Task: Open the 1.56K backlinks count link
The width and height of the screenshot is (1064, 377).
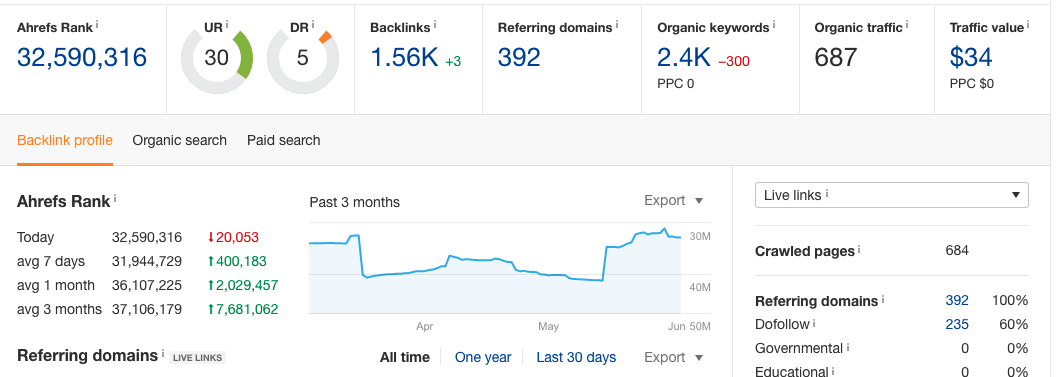Action: pyautogui.click(x=404, y=57)
